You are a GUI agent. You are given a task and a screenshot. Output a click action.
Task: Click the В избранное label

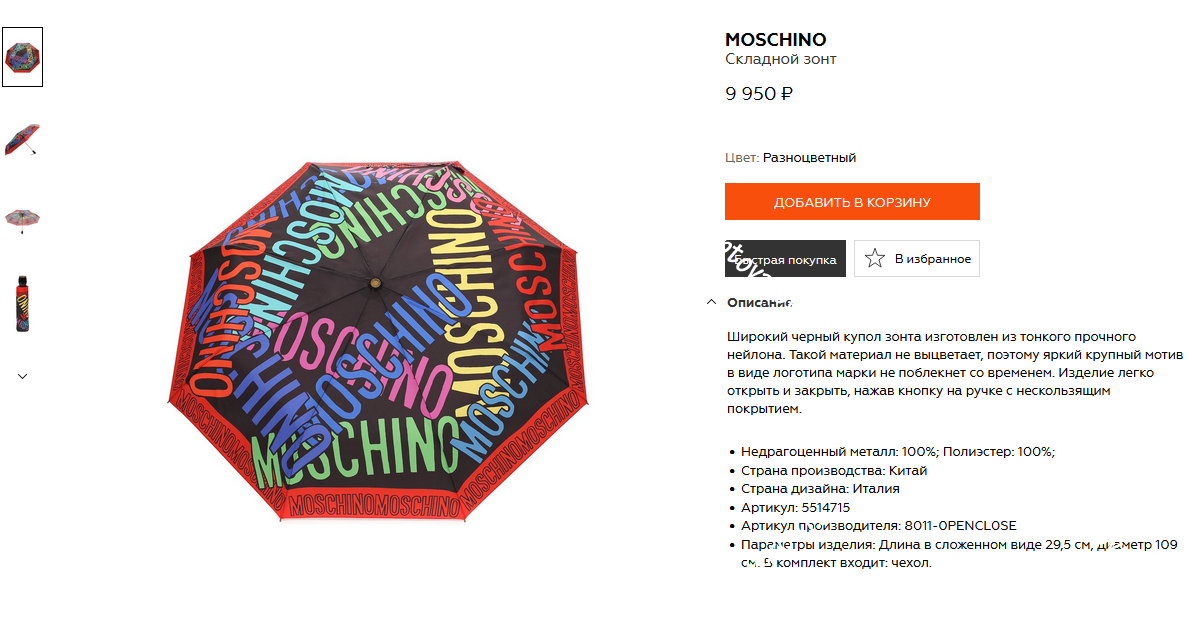(x=932, y=259)
